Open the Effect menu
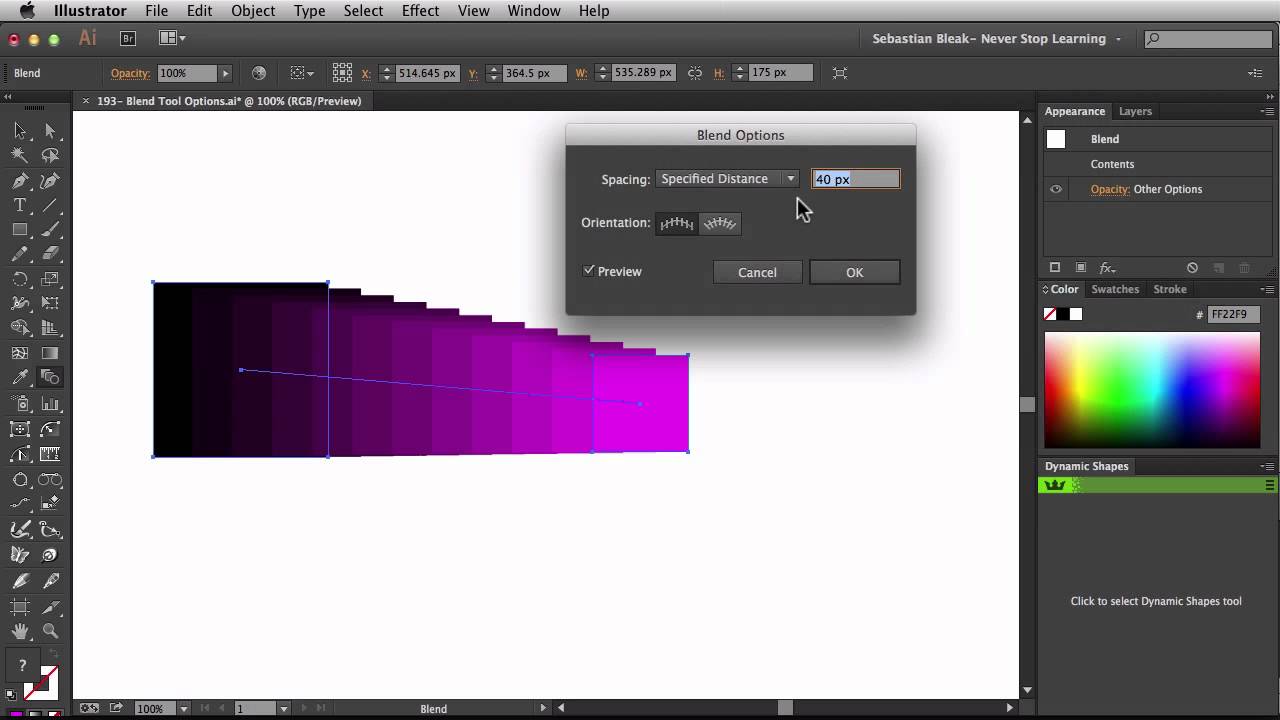Image resolution: width=1280 pixels, height=720 pixels. tap(420, 11)
